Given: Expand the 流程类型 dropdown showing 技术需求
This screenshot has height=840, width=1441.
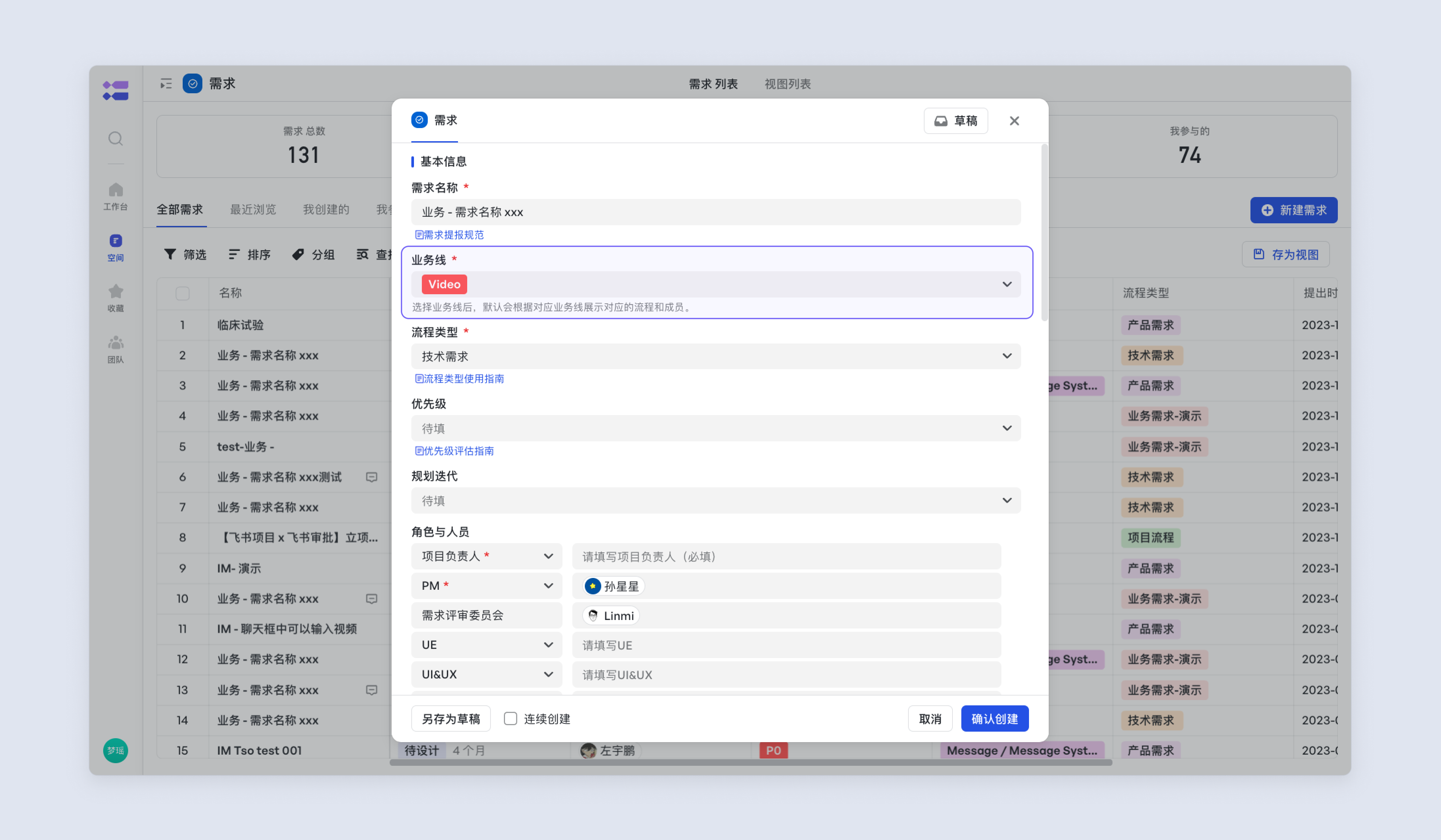Looking at the screenshot, I should [x=716, y=356].
